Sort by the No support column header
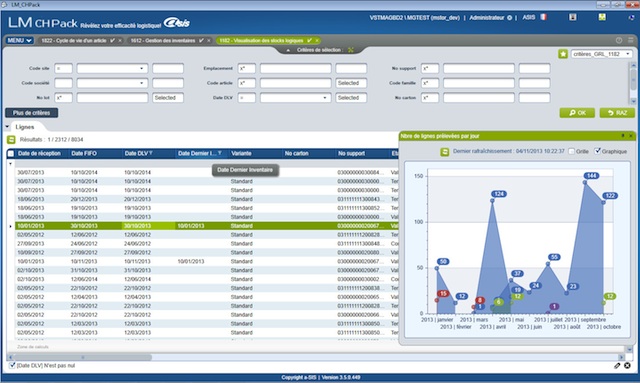The width and height of the screenshot is (640, 383). 362,154
